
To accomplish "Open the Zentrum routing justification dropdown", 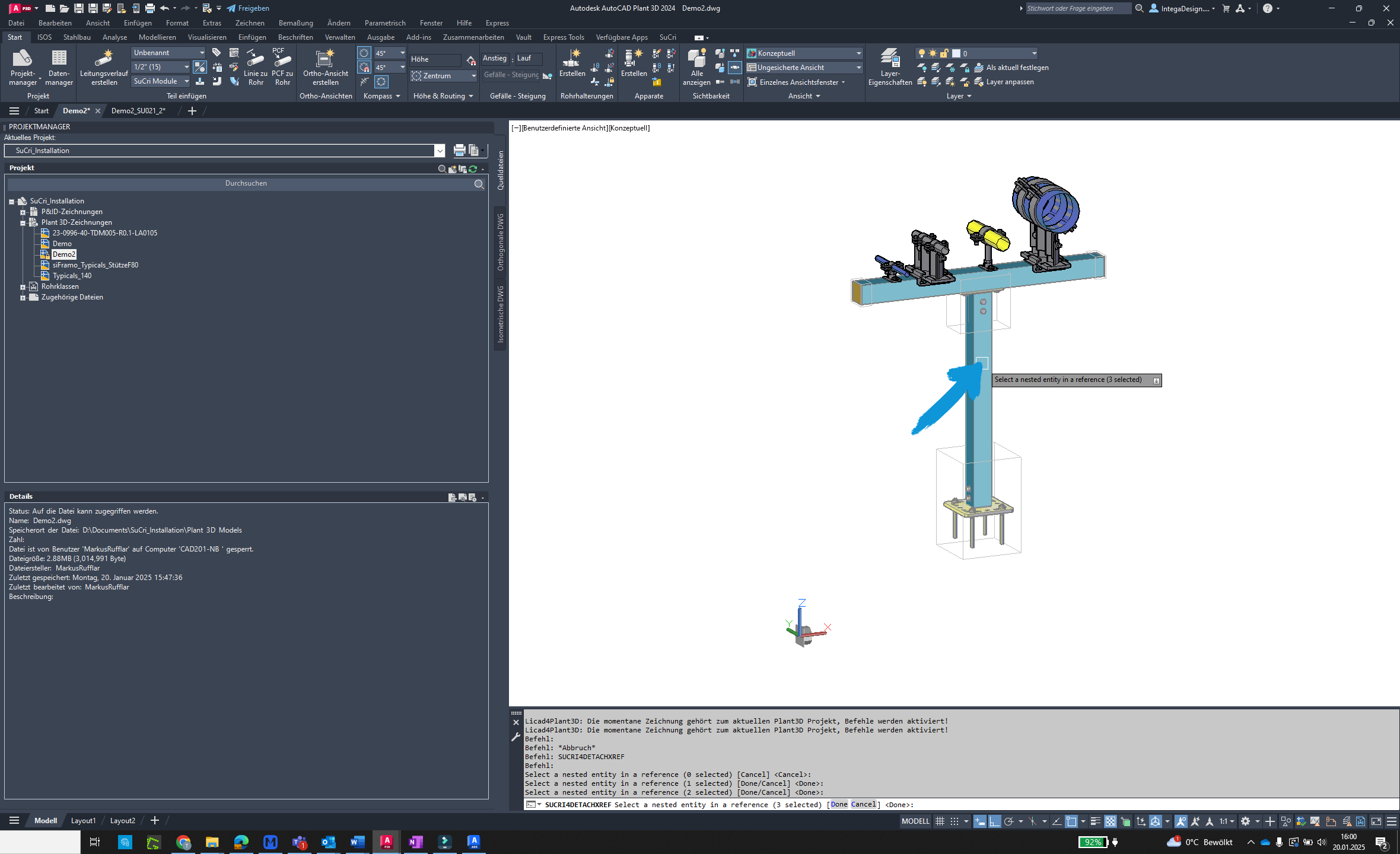I will pyautogui.click(x=444, y=76).
